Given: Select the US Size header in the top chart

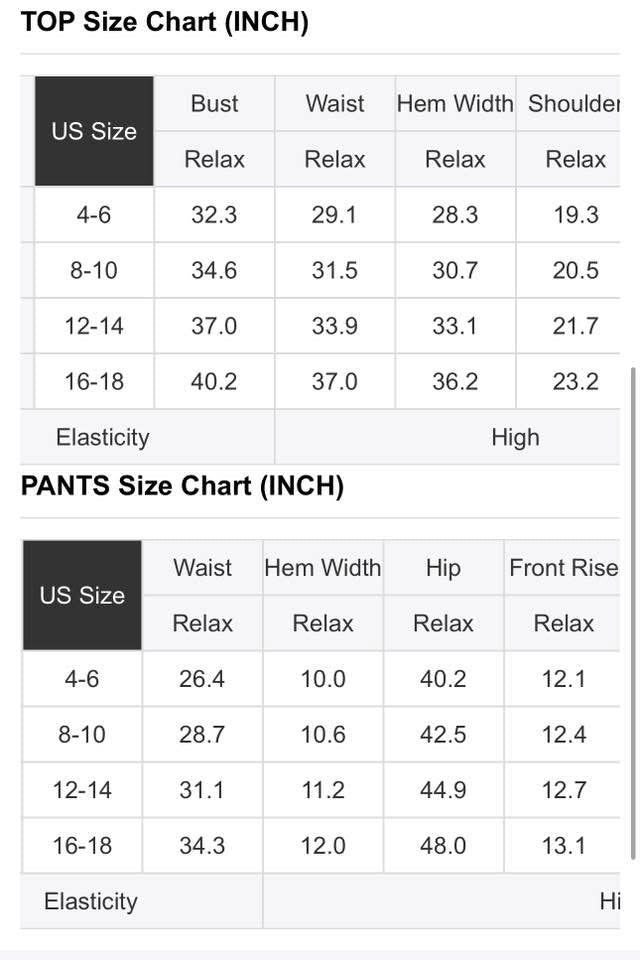Looking at the screenshot, I should coord(94,131).
